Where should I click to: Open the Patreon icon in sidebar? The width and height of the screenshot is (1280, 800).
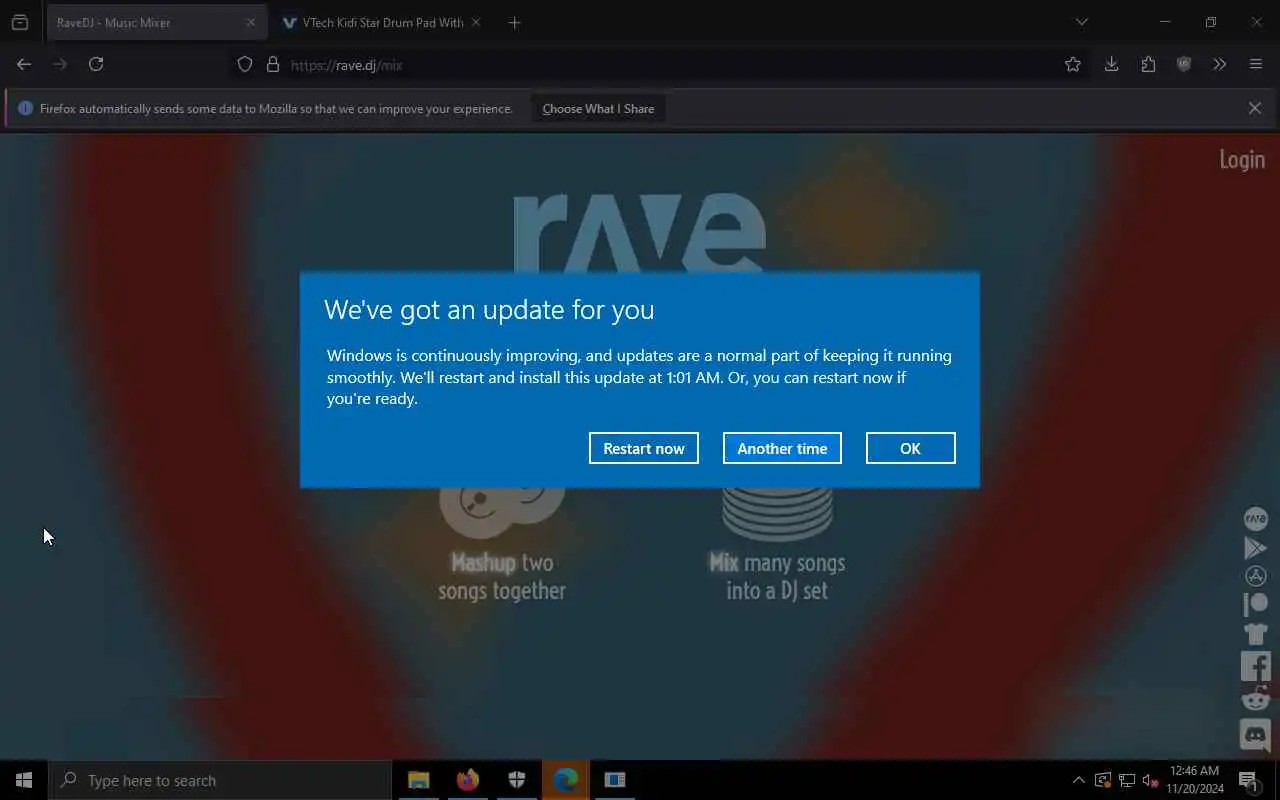pyautogui.click(x=1255, y=604)
